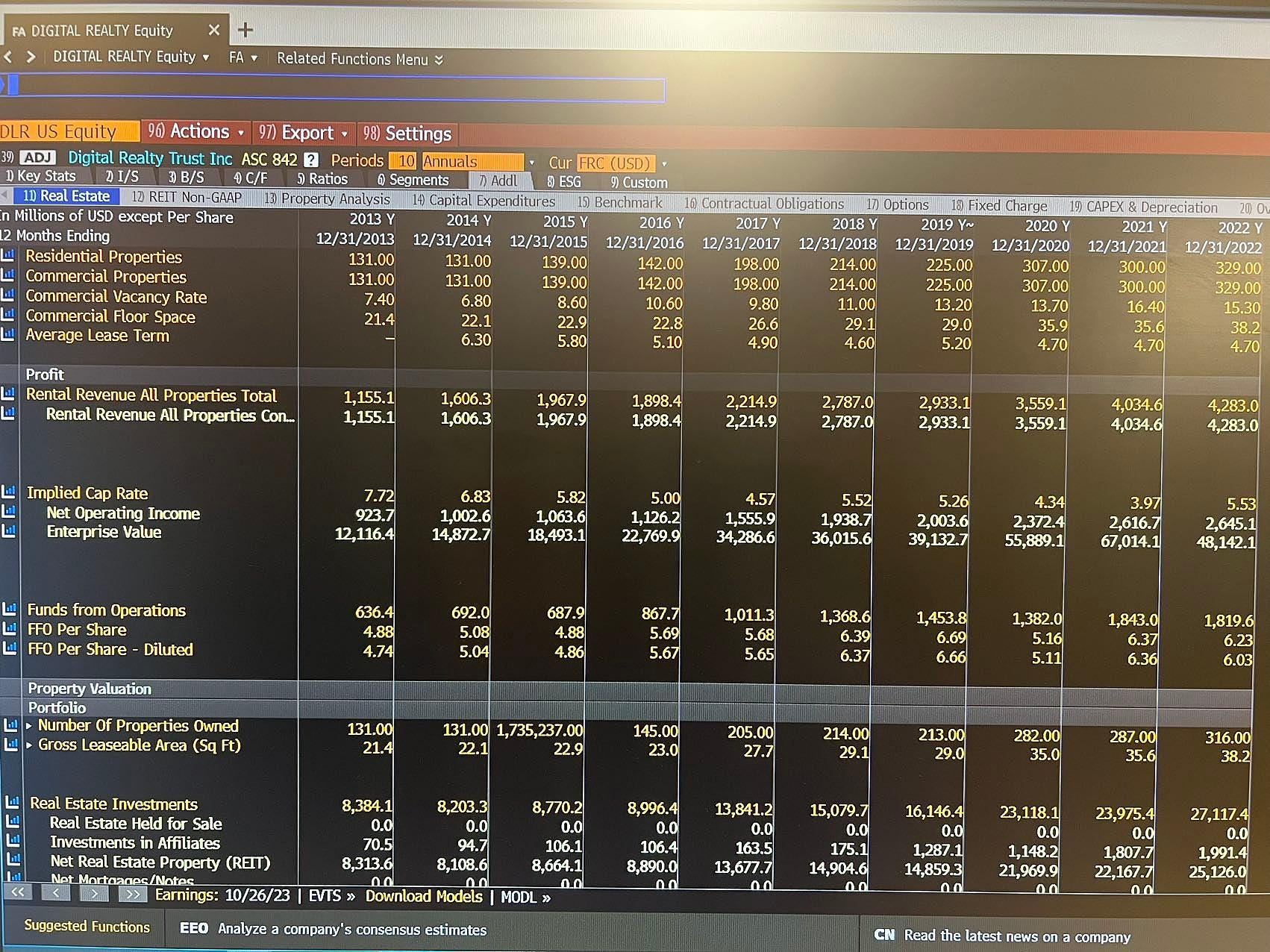Image resolution: width=1270 pixels, height=952 pixels.
Task: Open chart icon for Net Real Estate Property (REIT)
Action: (x=12, y=861)
